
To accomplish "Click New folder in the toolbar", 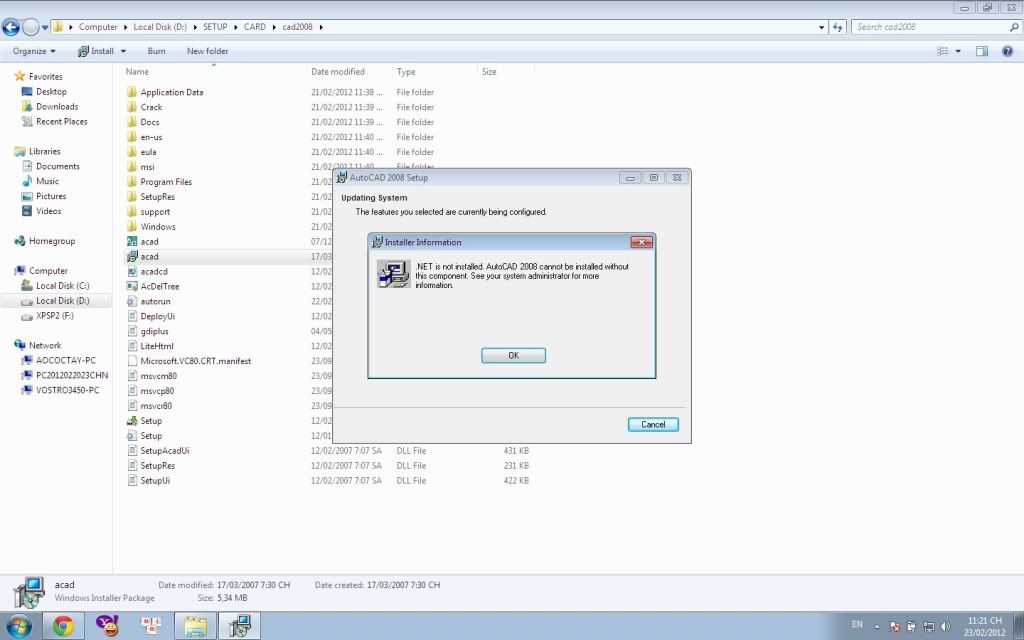I will [x=208, y=51].
